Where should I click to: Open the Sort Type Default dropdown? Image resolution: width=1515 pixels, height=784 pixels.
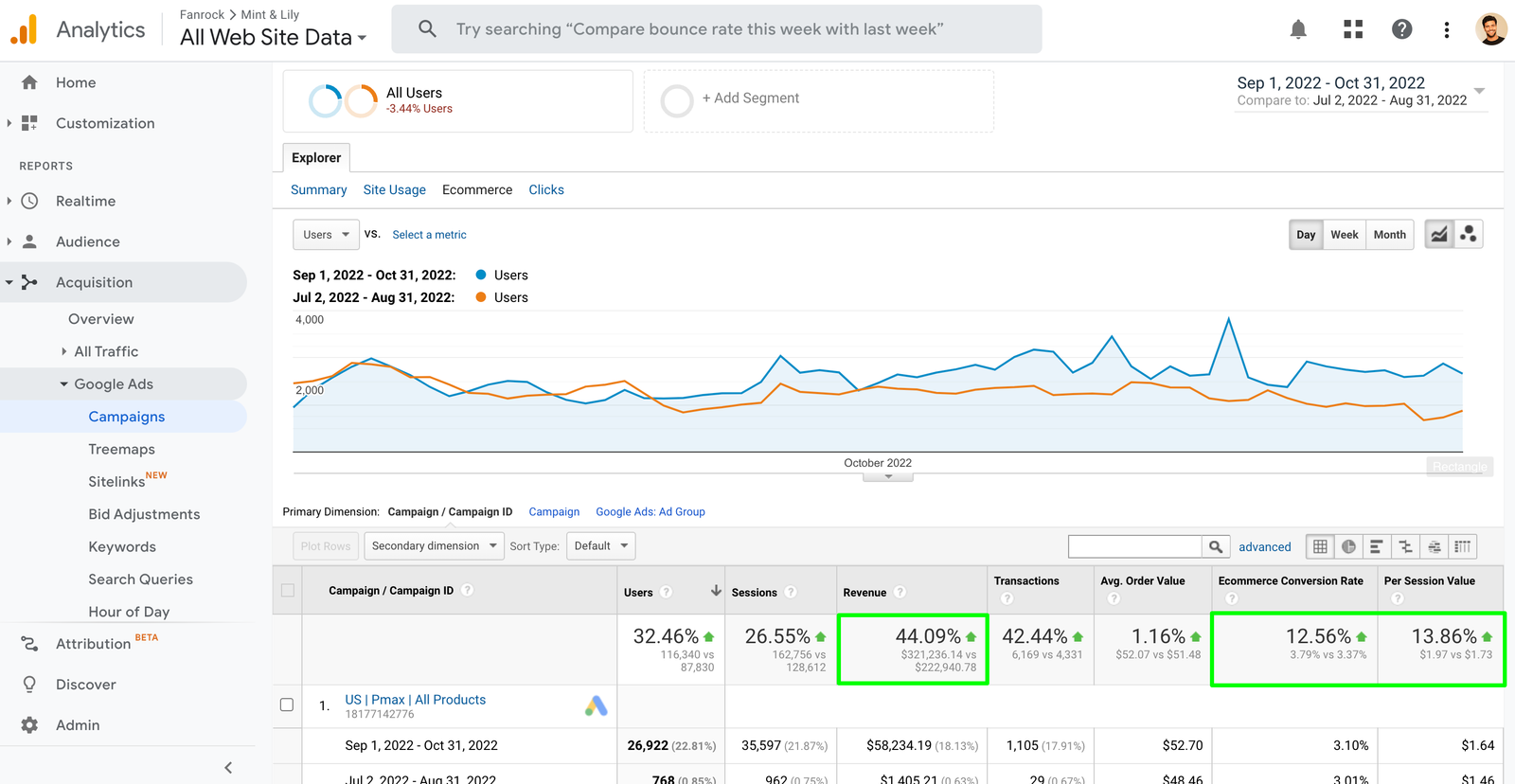(600, 546)
